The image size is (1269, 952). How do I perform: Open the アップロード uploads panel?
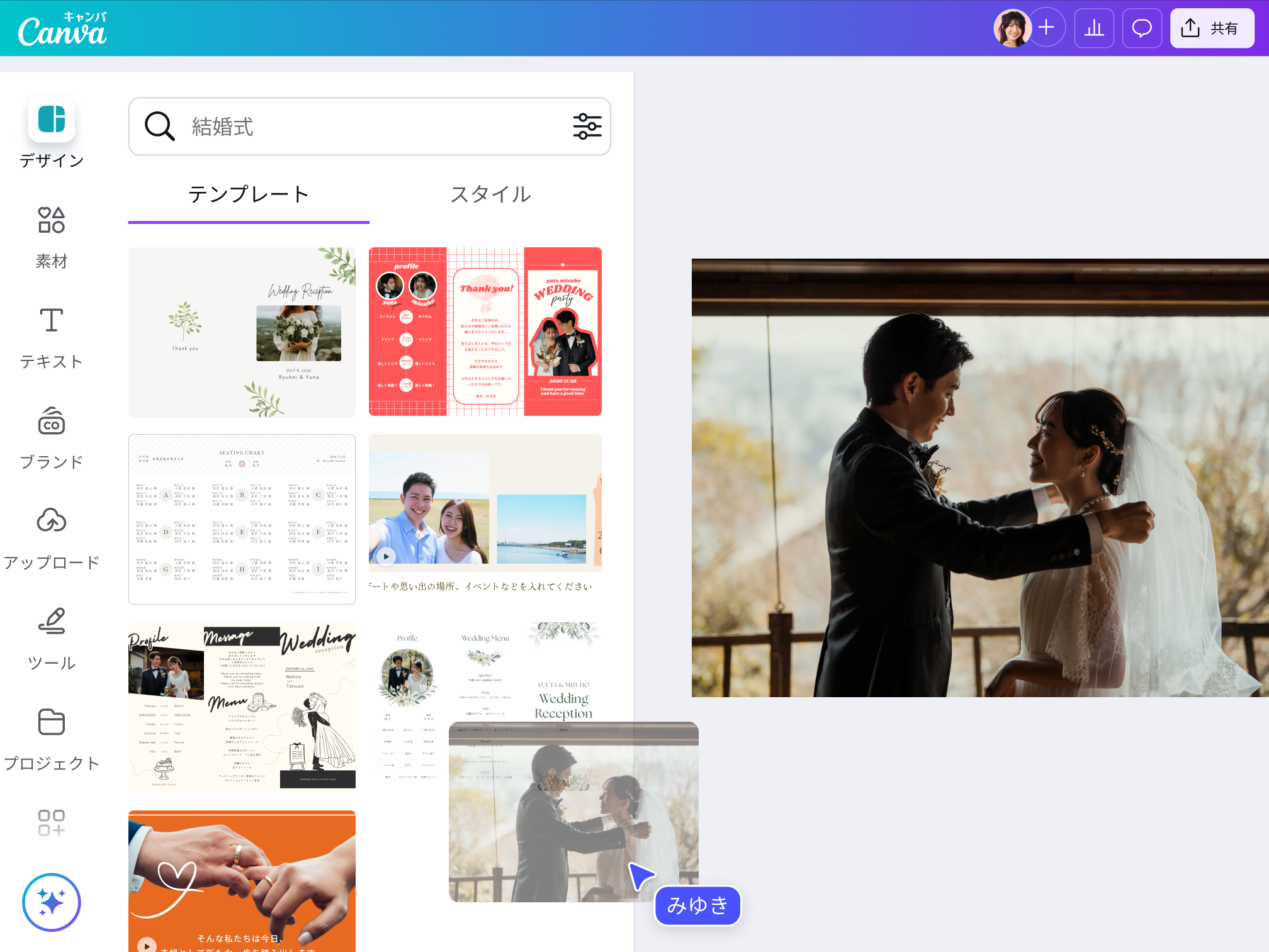click(x=52, y=539)
